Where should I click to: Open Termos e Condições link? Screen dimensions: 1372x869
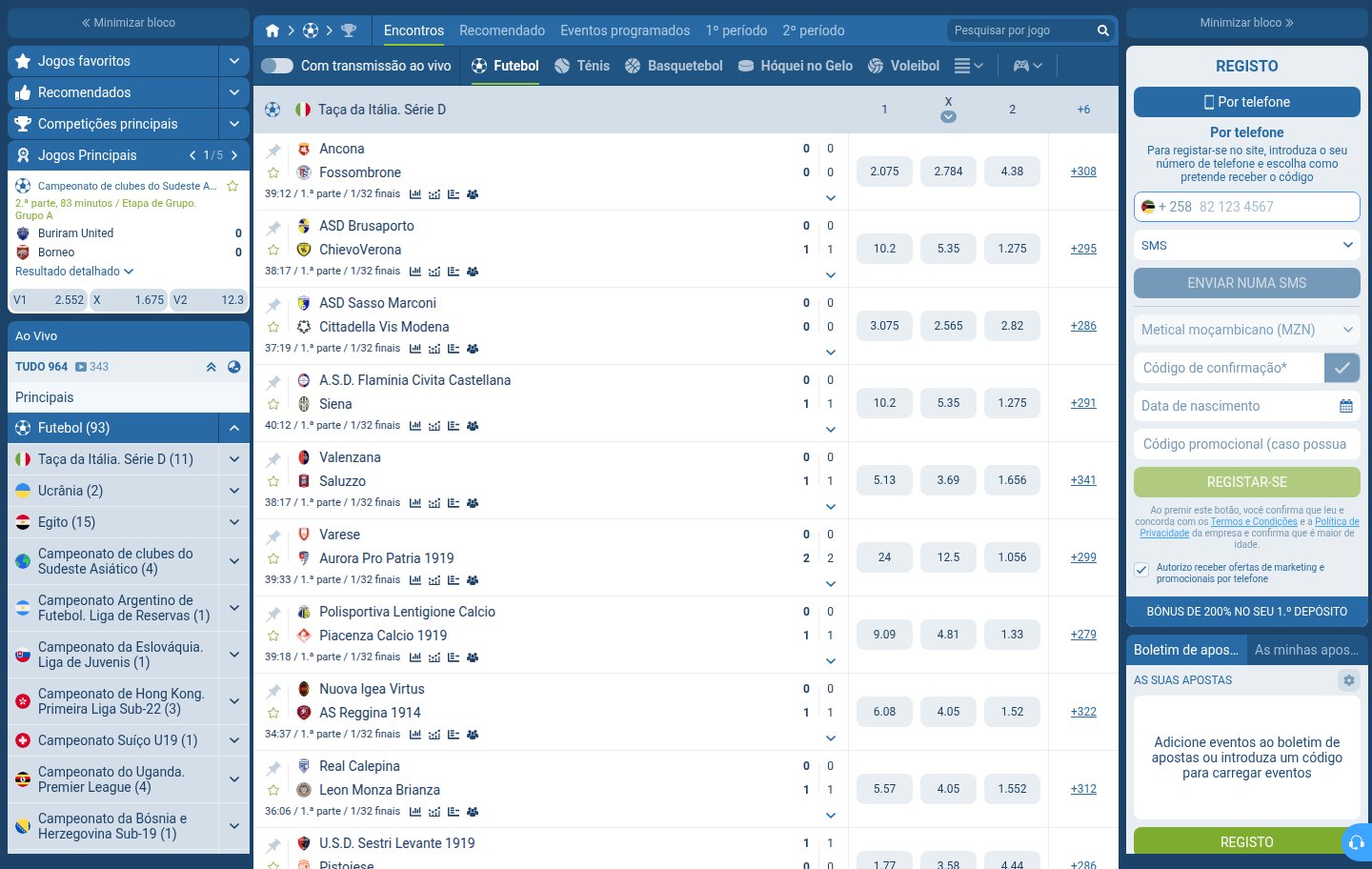coord(1254,522)
